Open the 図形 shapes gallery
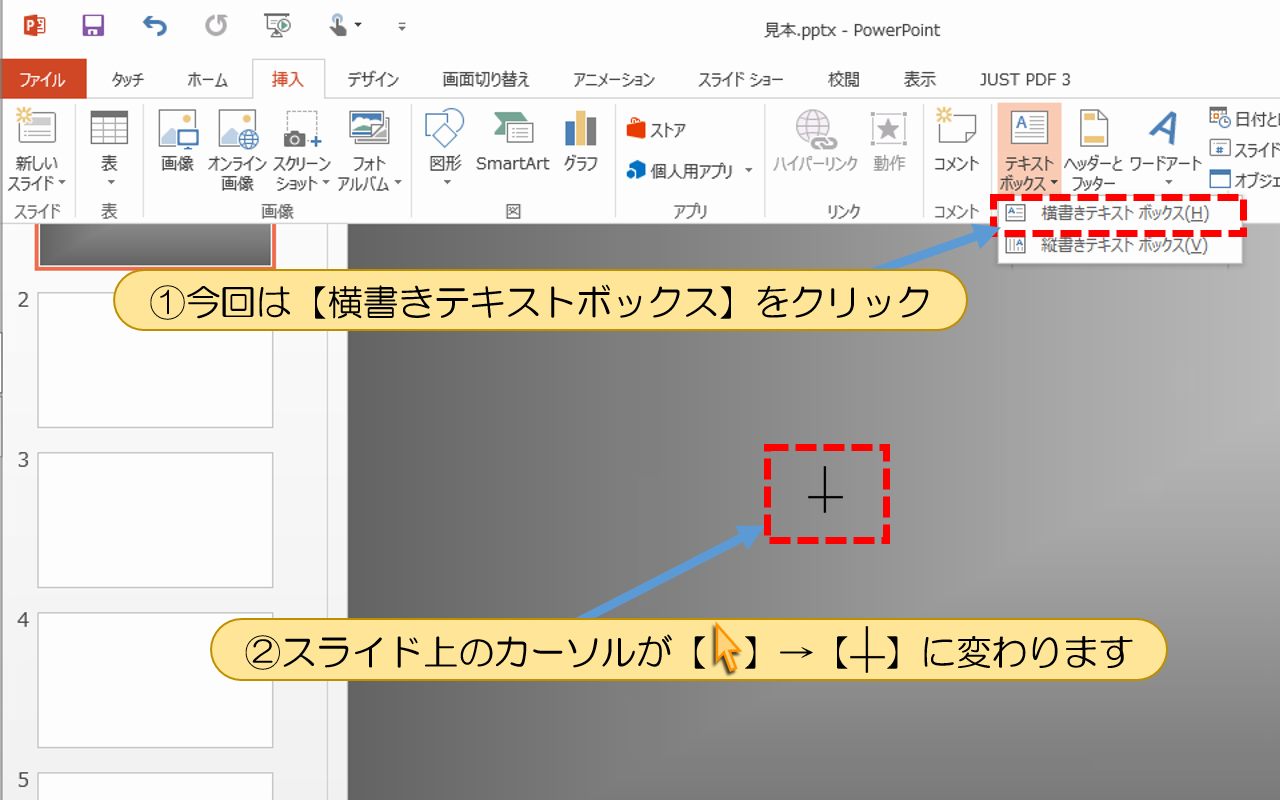 tap(445, 149)
